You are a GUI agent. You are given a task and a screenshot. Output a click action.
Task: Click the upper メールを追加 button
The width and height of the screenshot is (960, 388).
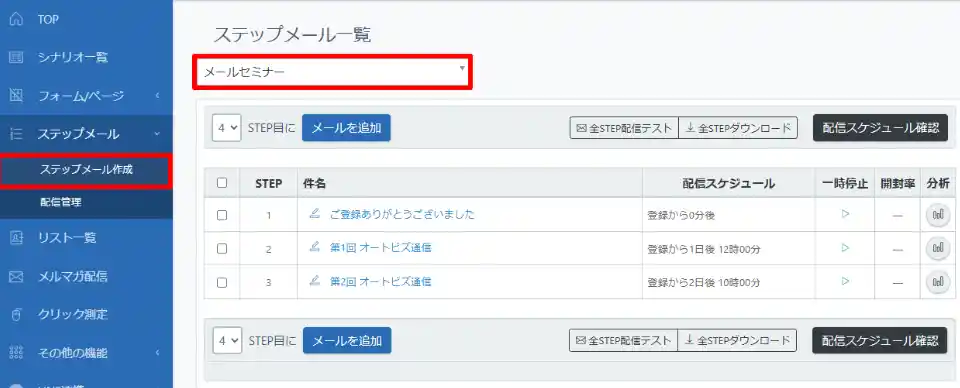pyautogui.click(x=346, y=128)
